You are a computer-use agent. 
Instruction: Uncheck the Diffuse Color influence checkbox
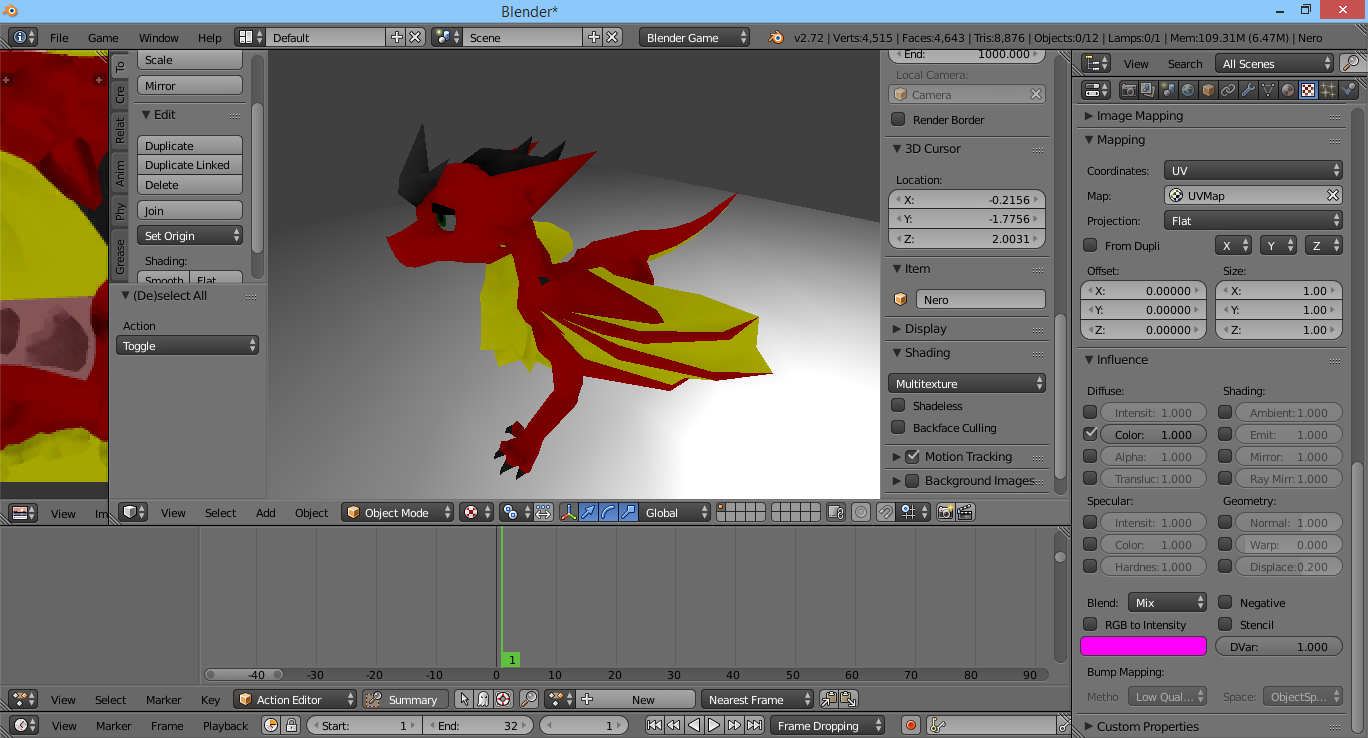point(1090,434)
